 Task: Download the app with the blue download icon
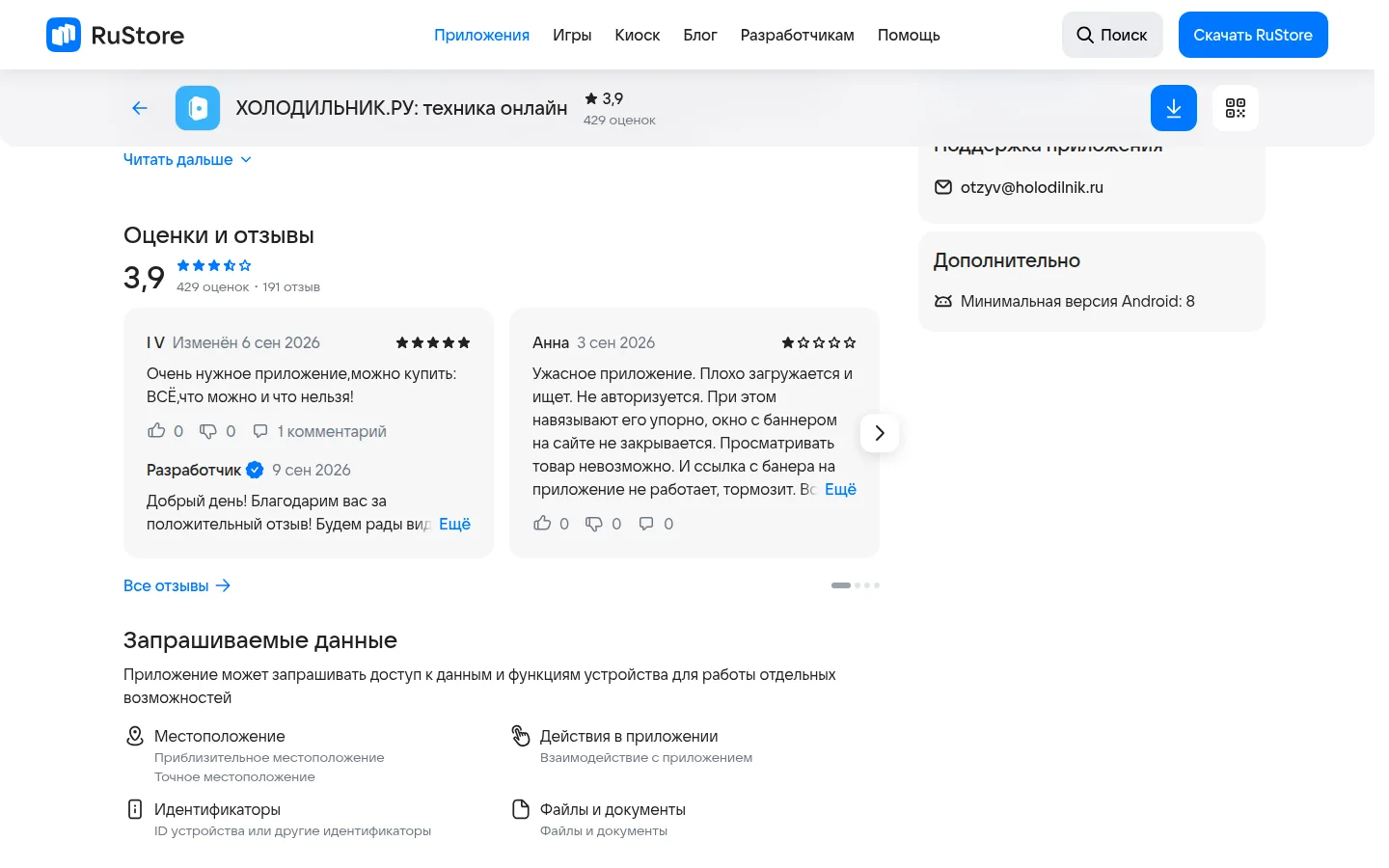1174,108
